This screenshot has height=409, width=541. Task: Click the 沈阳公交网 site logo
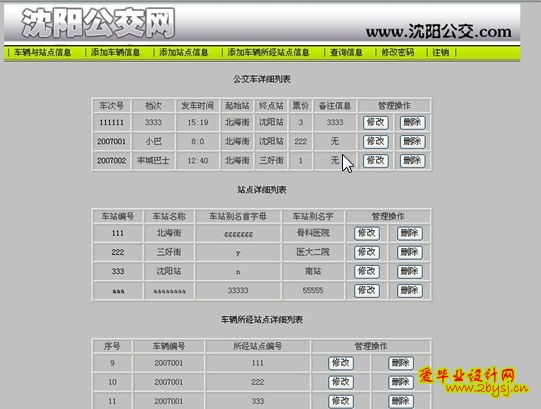(x=99, y=23)
